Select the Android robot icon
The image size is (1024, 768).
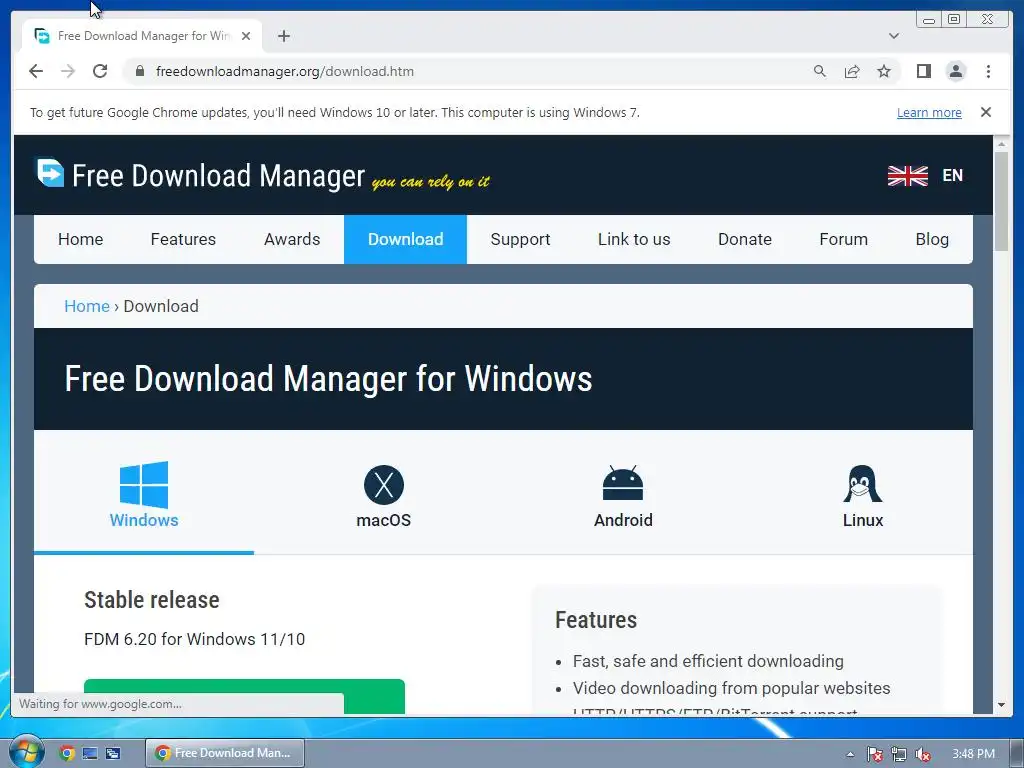(623, 484)
